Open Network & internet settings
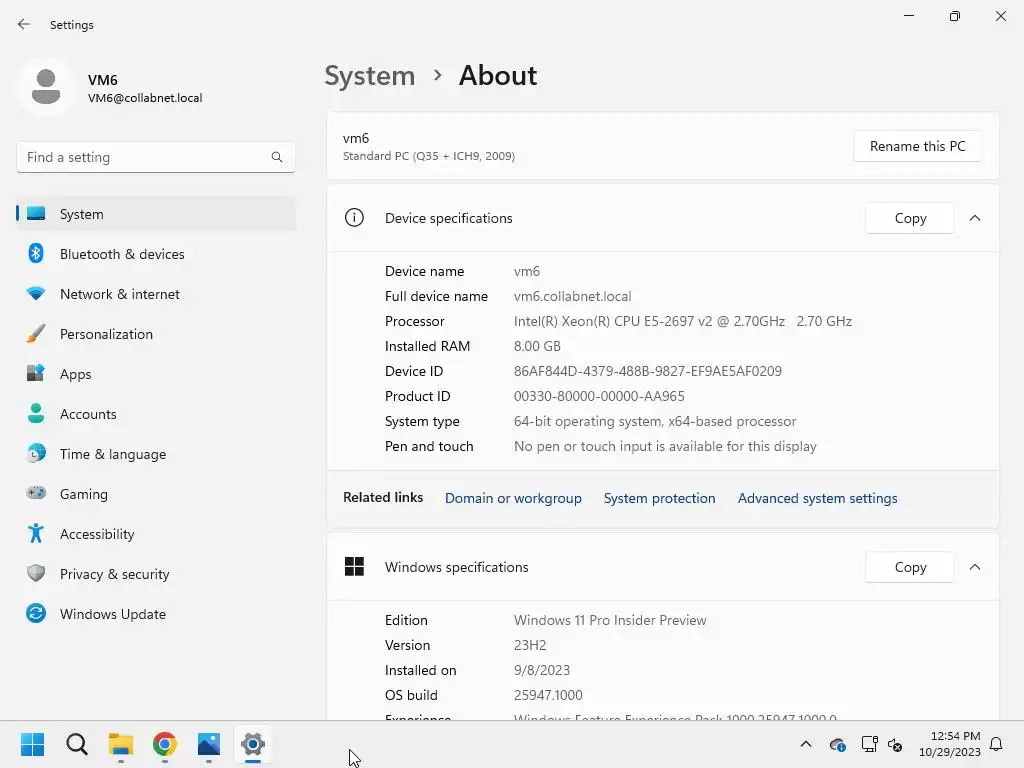The image size is (1024, 768). [155, 294]
